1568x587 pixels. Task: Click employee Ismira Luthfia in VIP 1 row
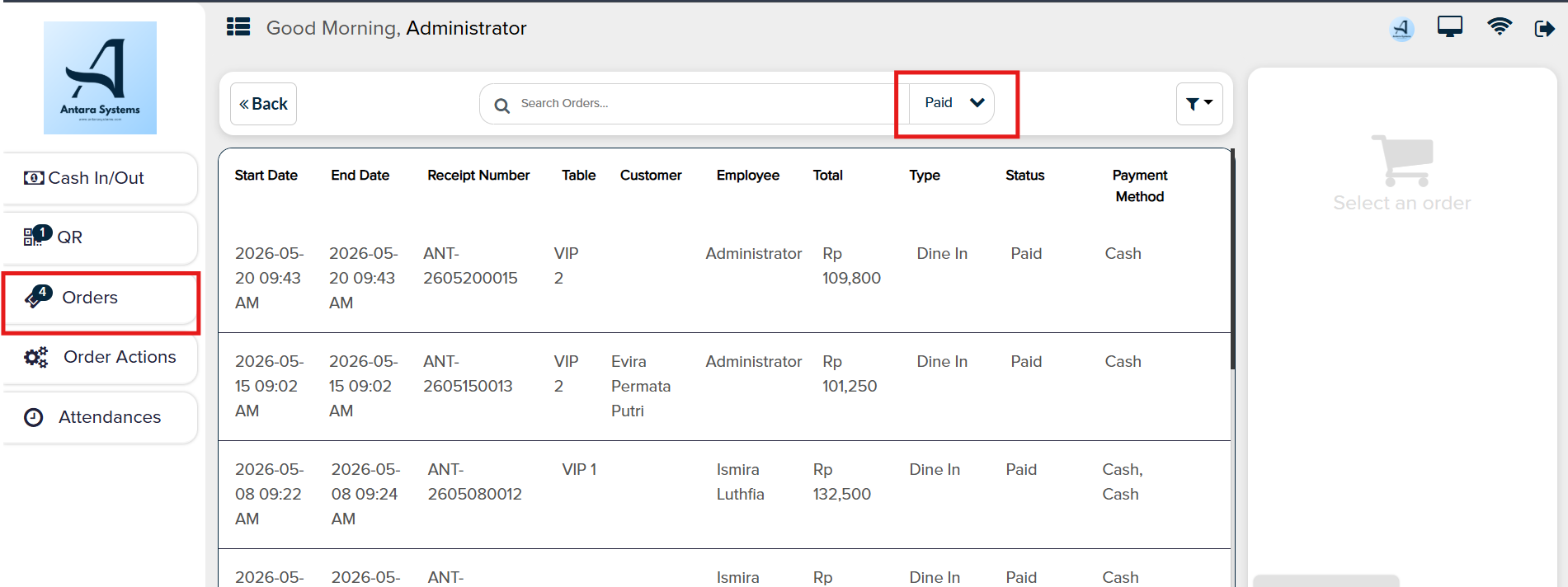tap(740, 481)
